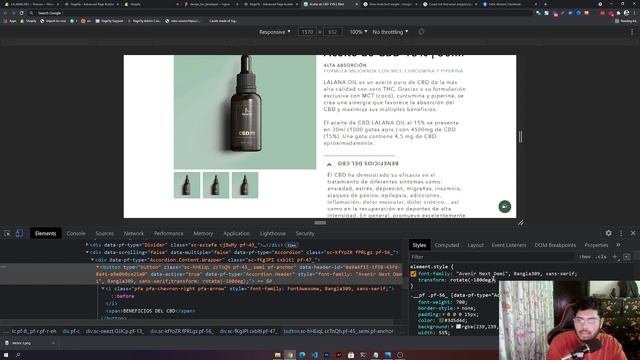Activate the inspect element picker icon
Screen dimensions: 640x360
click(x=7, y=233)
